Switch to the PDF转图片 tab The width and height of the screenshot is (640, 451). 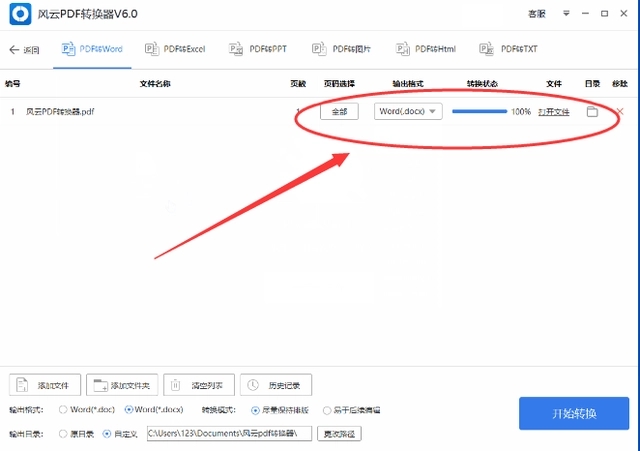tap(343, 49)
